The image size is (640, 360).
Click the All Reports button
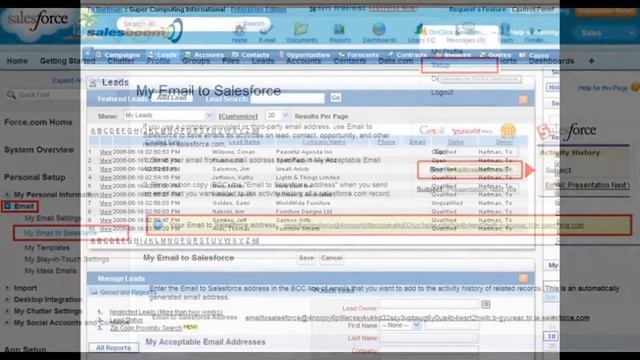point(113,348)
